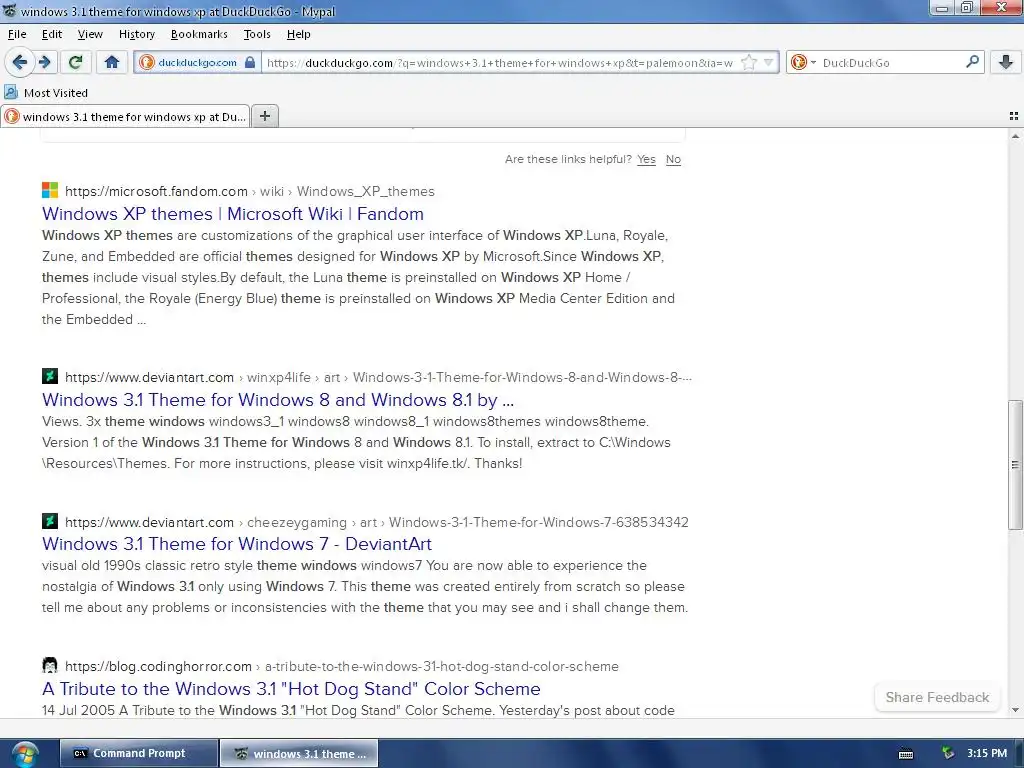Image resolution: width=1024 pixels, height=768 pixels.
Task: Go back with the Back arrow button
Action: (19, 62)
